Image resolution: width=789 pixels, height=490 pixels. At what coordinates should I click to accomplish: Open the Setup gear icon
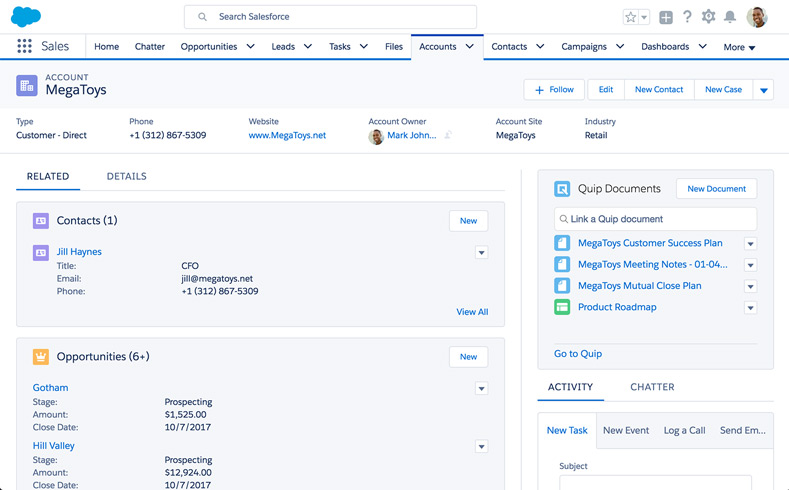709,17
